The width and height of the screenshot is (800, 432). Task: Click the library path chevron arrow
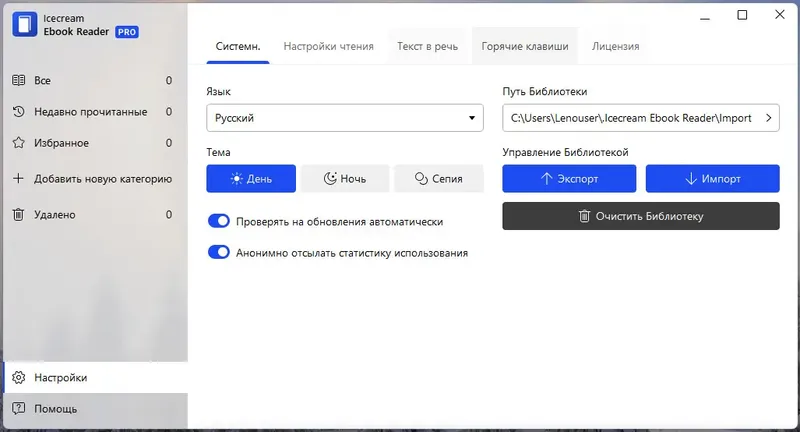[x=768, y=118]
